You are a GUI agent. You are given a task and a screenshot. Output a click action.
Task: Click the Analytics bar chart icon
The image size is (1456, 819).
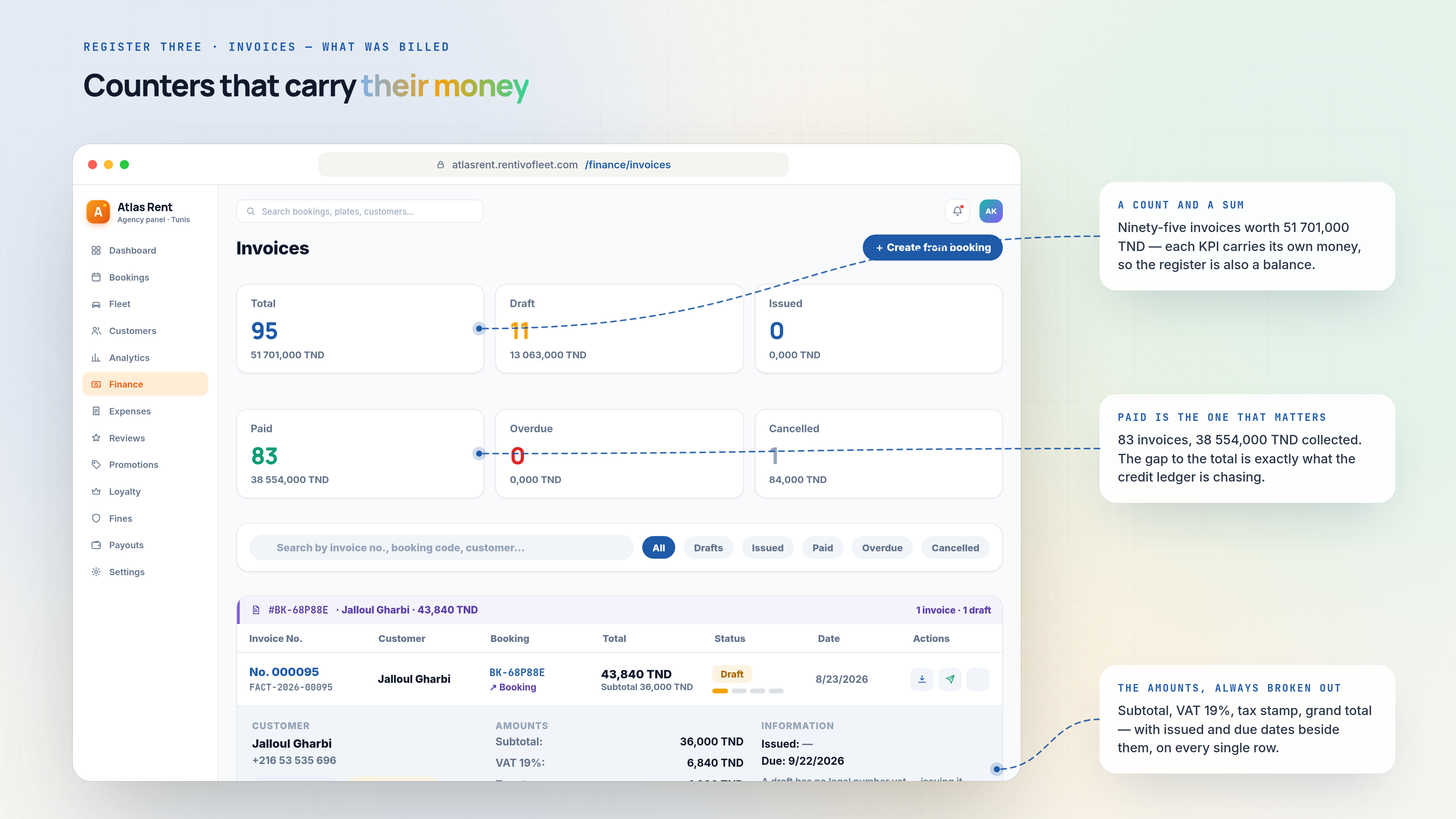pyautogui.click(x=96, y=358)
